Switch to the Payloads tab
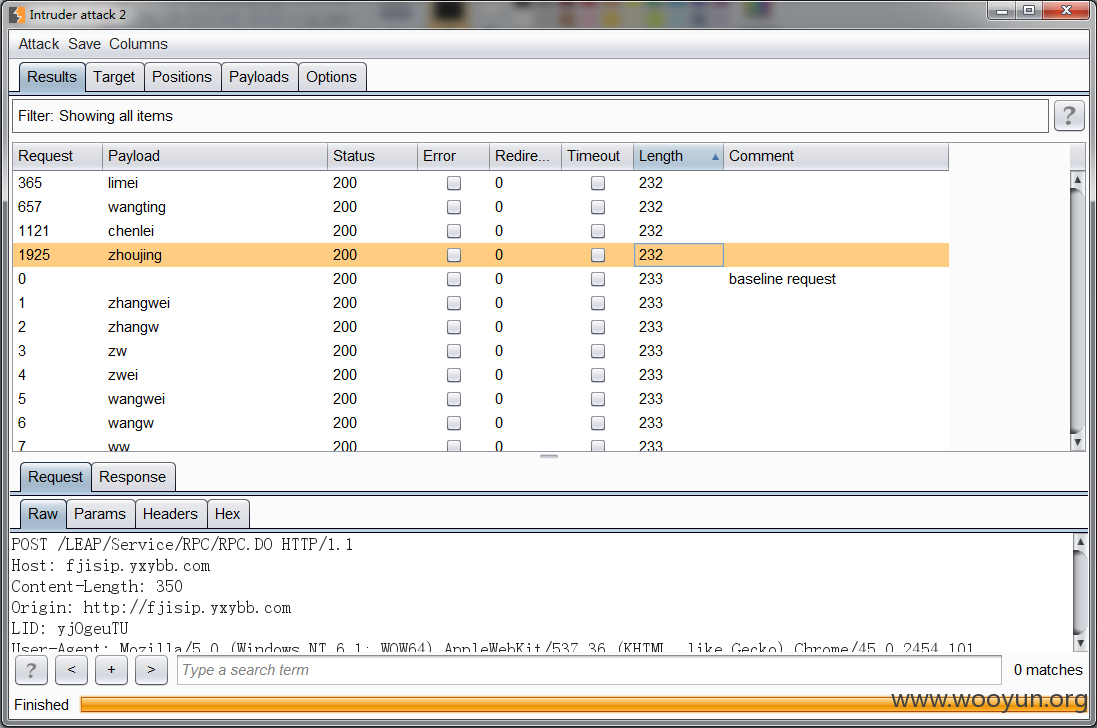This screenshot has width=1097, height=728. pyautogui.click(x=258, y=77)
